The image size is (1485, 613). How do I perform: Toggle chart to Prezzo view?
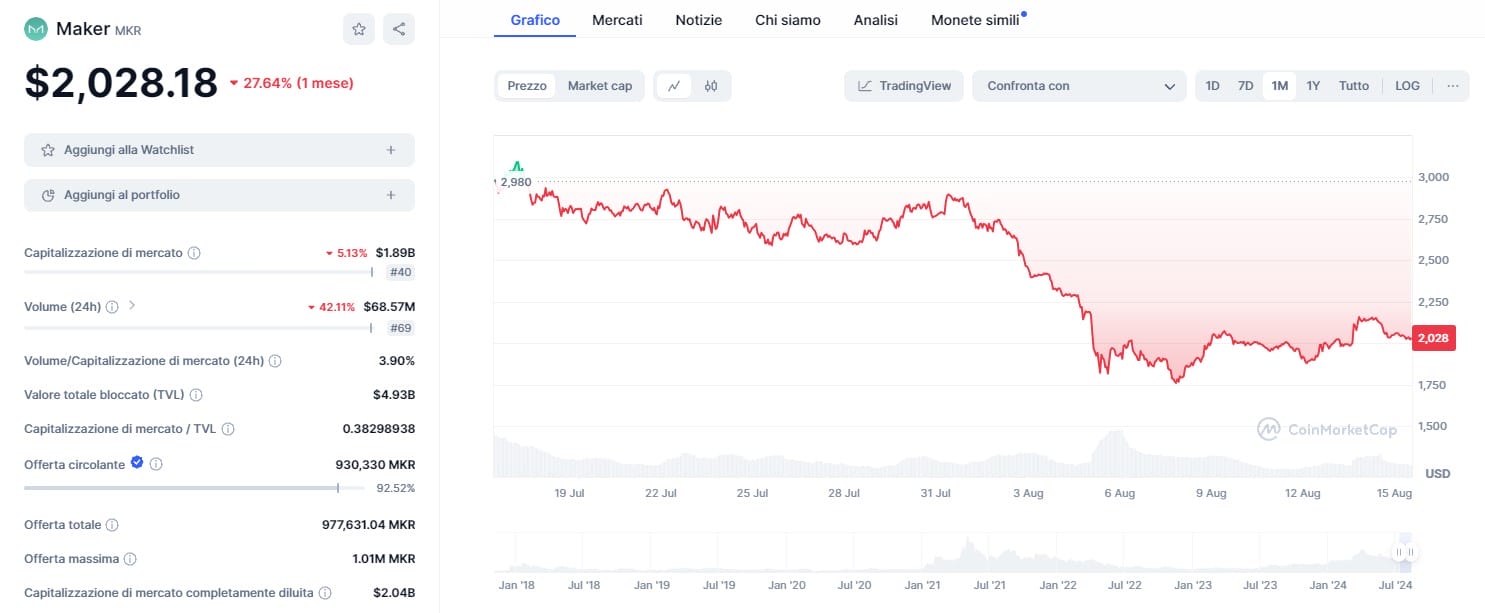pyautogui.click(x=527, y=86)
